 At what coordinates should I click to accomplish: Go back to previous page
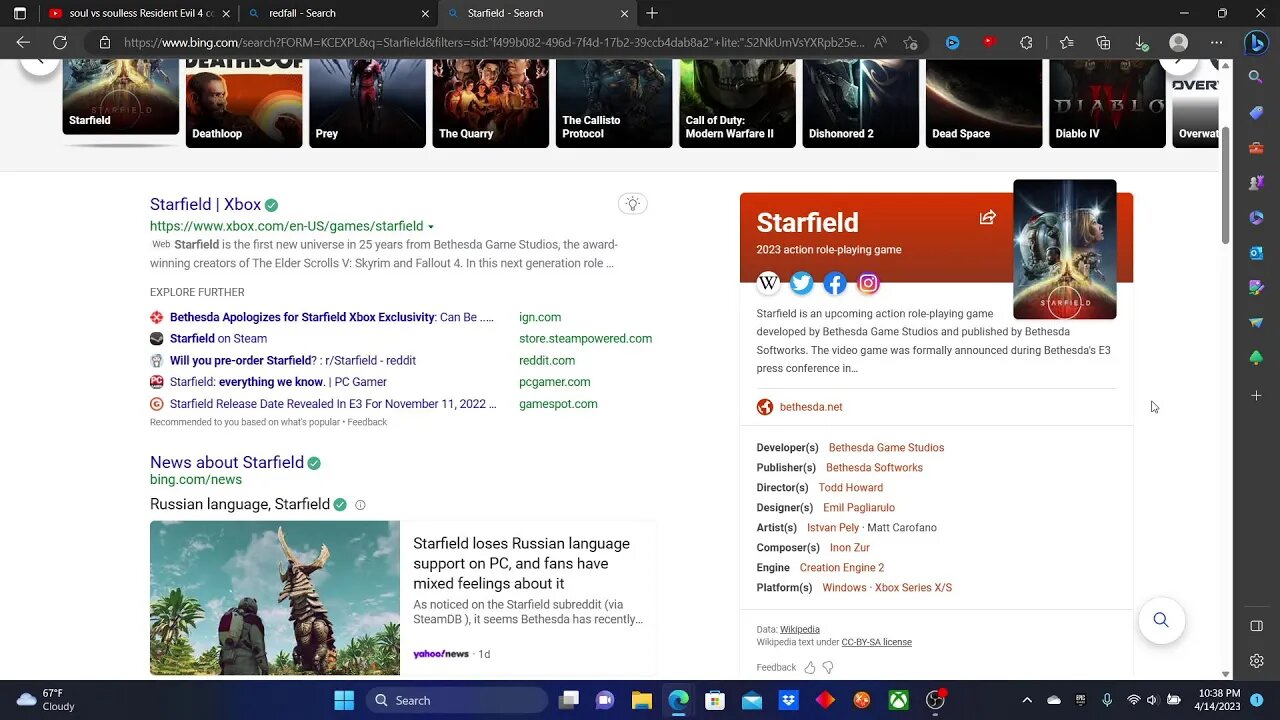pos(23,43)
